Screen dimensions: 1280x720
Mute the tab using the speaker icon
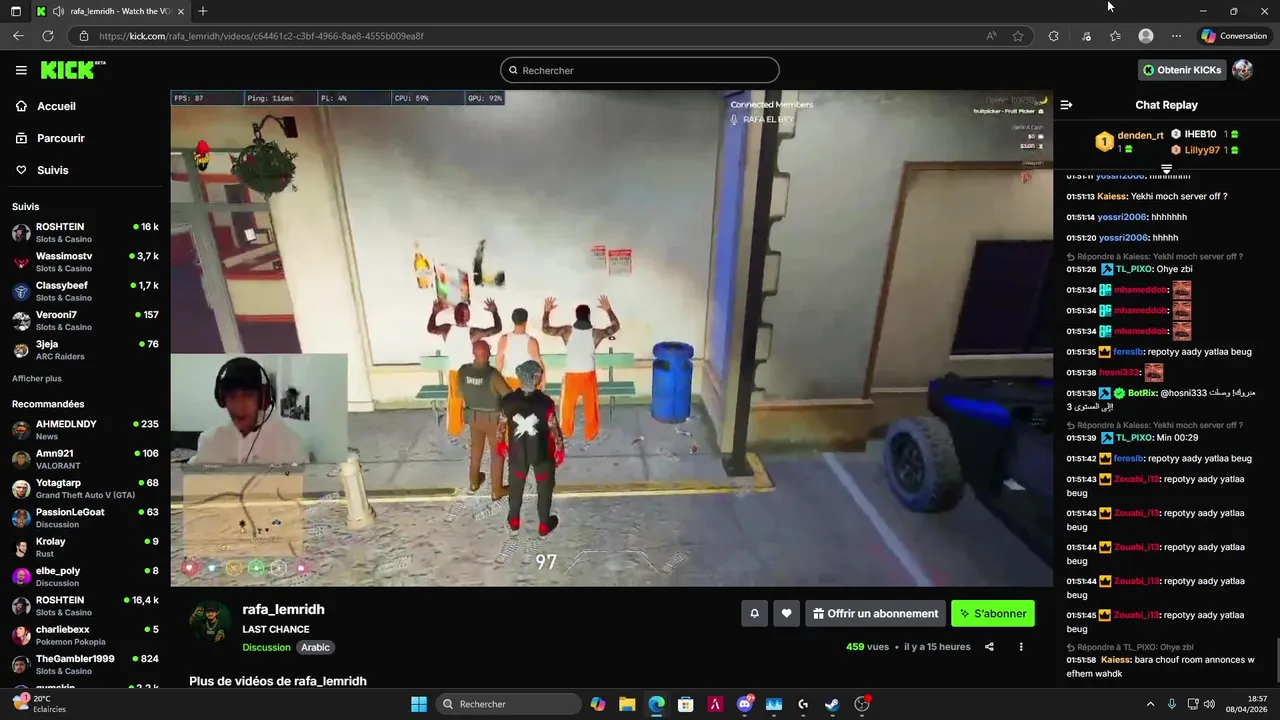point(57,11)
